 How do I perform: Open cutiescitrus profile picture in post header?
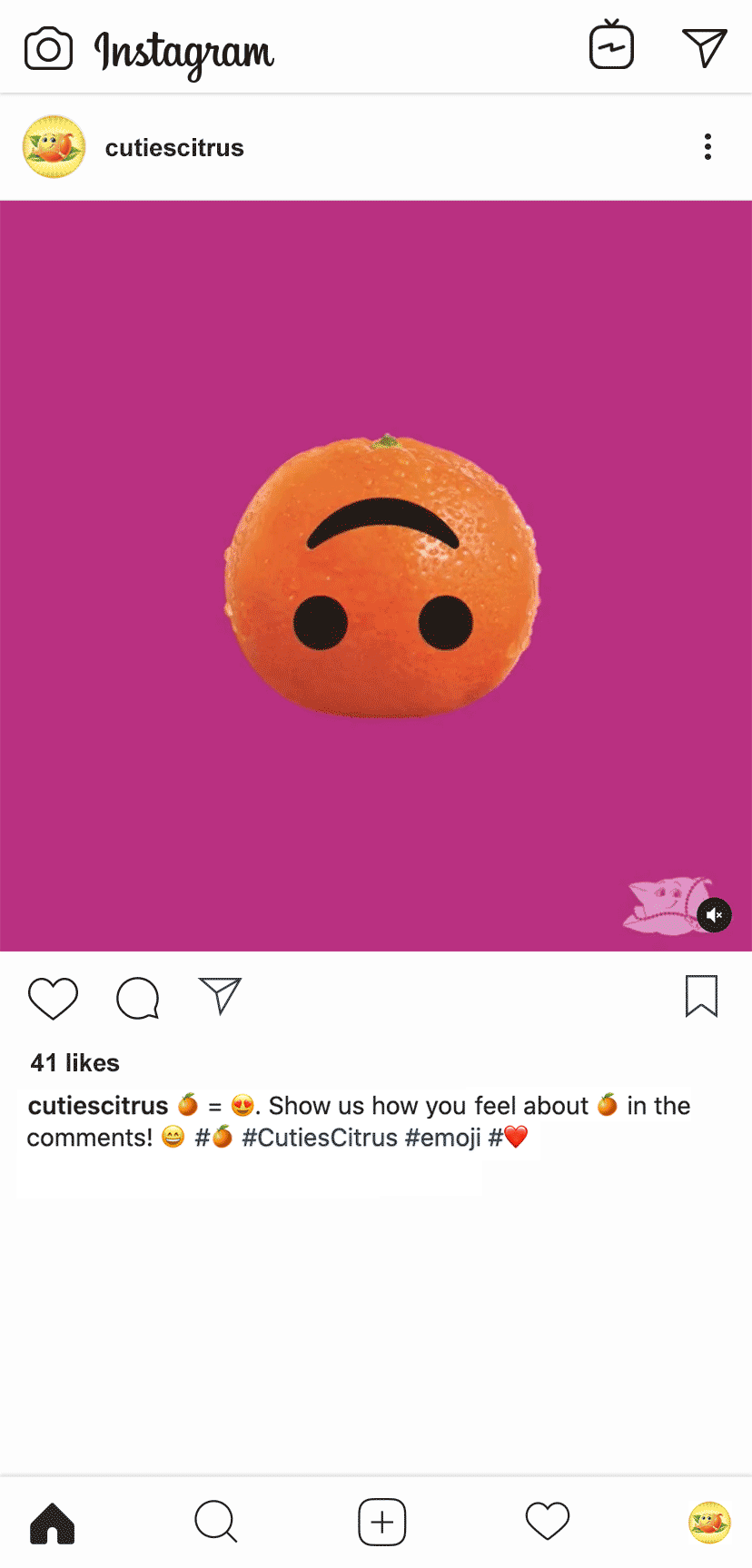click(54, 146)
